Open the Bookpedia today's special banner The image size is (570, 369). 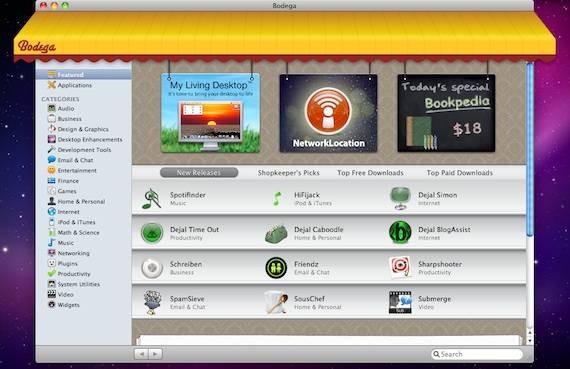pyautogui.click(x=446, y=113)
